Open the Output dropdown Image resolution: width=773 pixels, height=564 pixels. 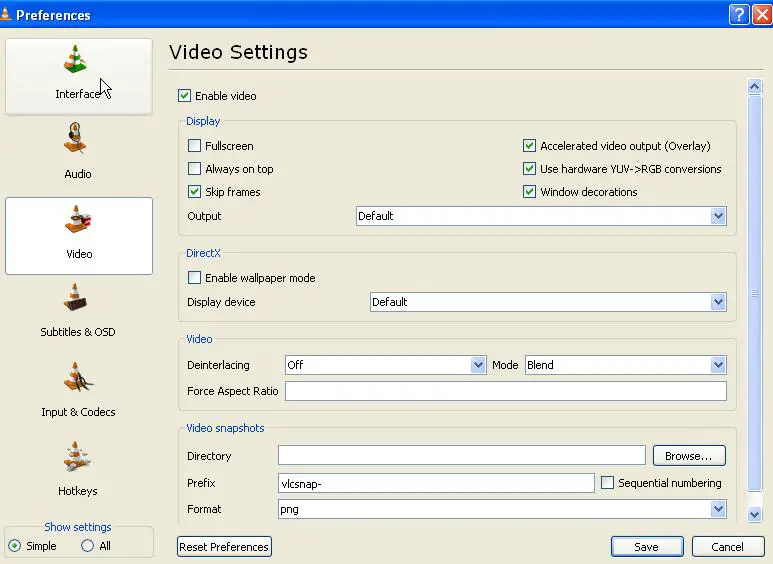tap(541, 216)
